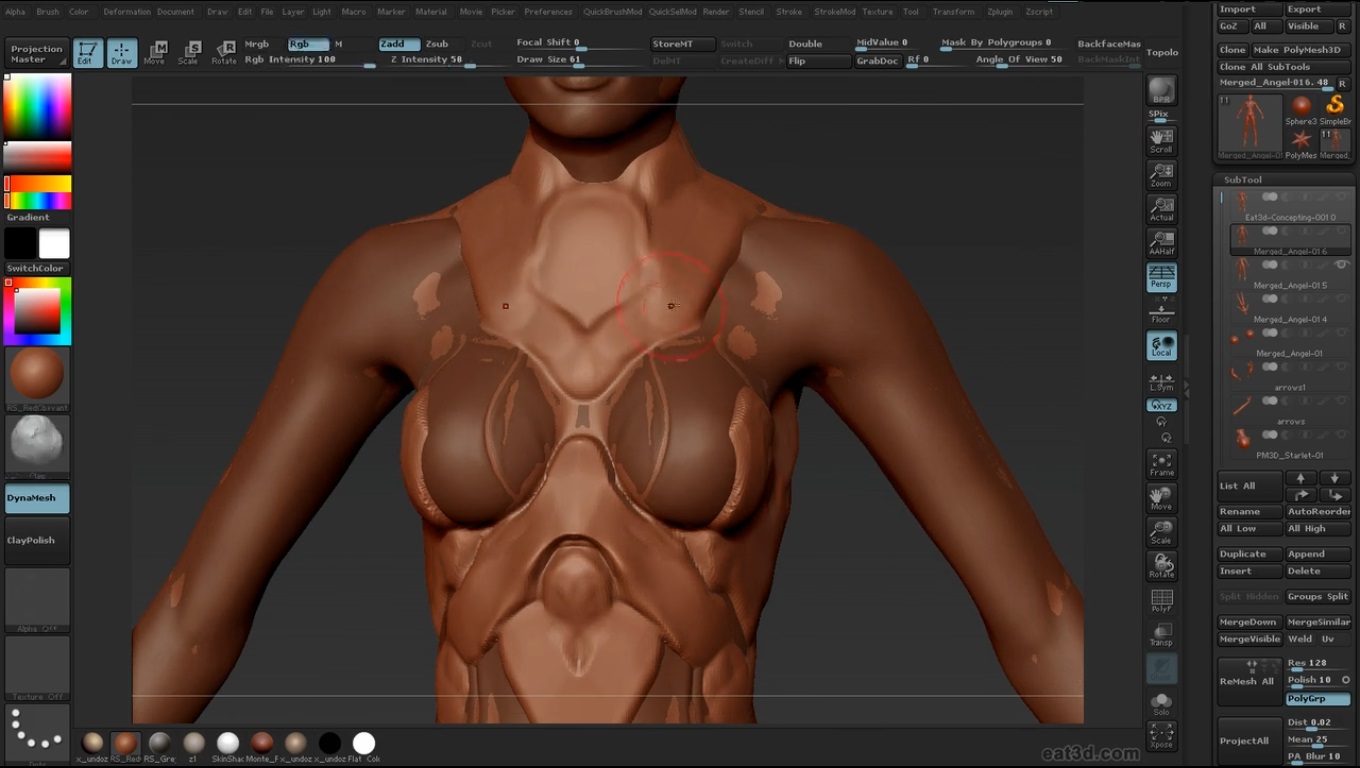
Task: Click the AAHalf view icon
Action: 1161,243
